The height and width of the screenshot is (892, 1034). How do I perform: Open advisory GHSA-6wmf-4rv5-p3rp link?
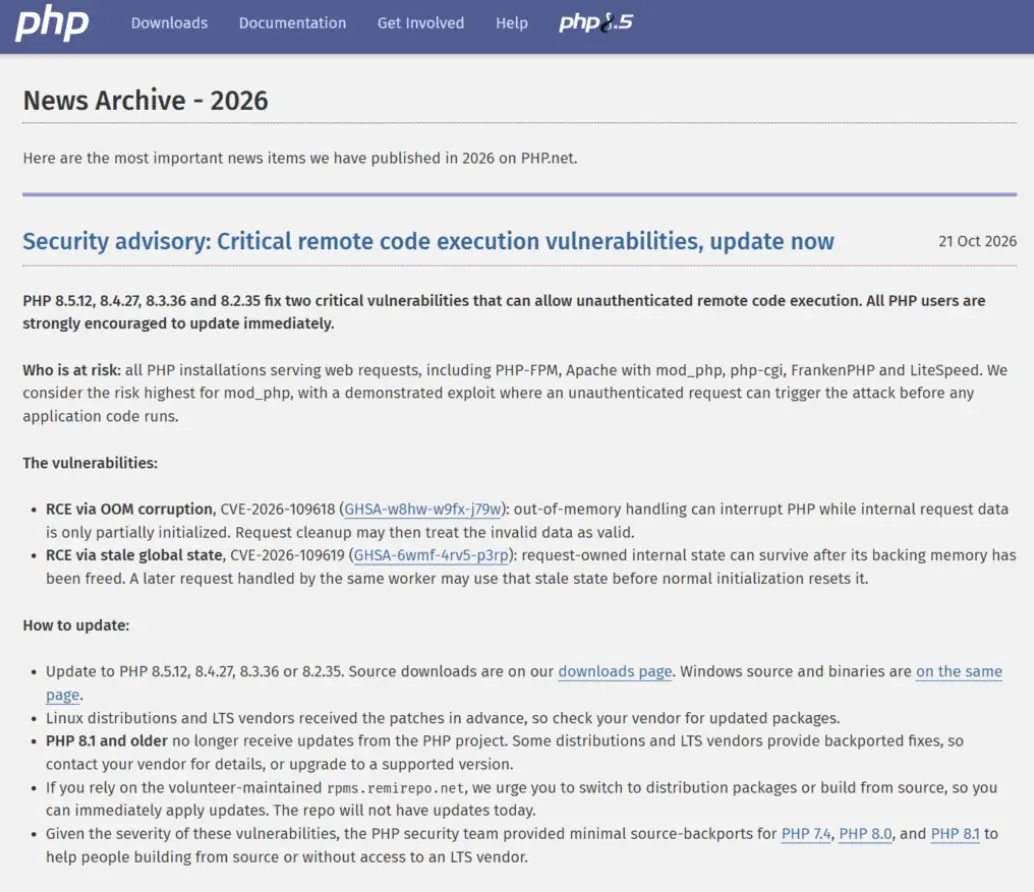(x=431, y=555)
